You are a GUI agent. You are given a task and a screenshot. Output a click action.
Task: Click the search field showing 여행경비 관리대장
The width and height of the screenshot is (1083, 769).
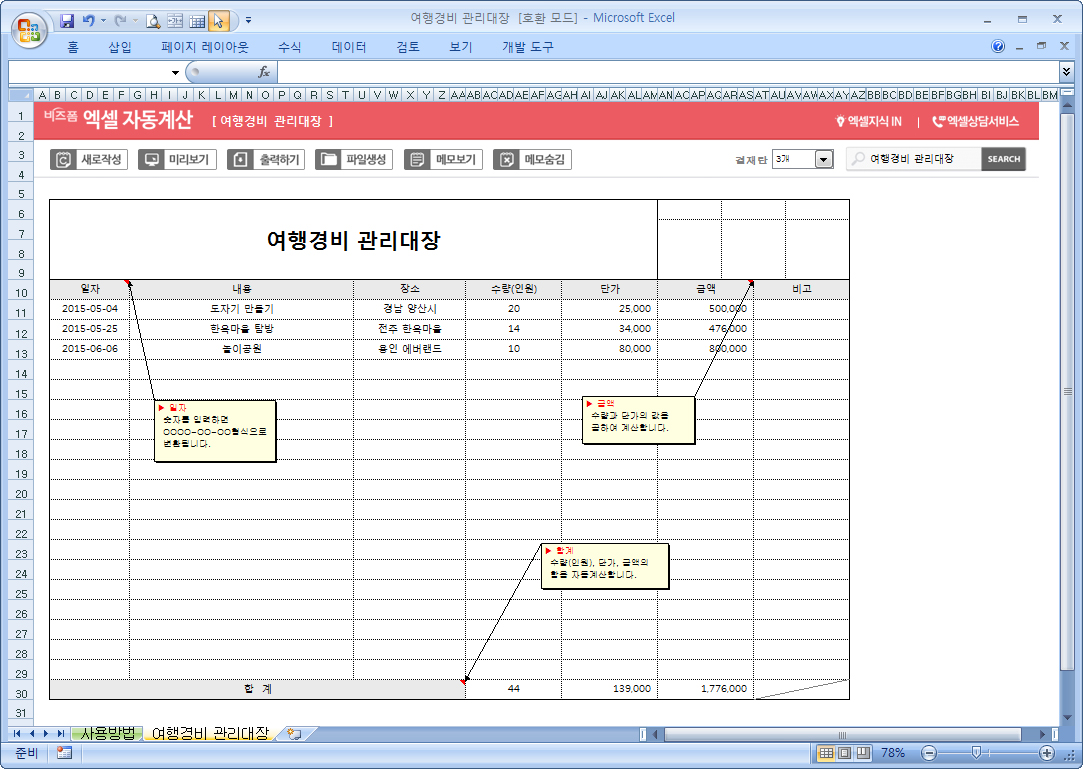tap(913, 159)
